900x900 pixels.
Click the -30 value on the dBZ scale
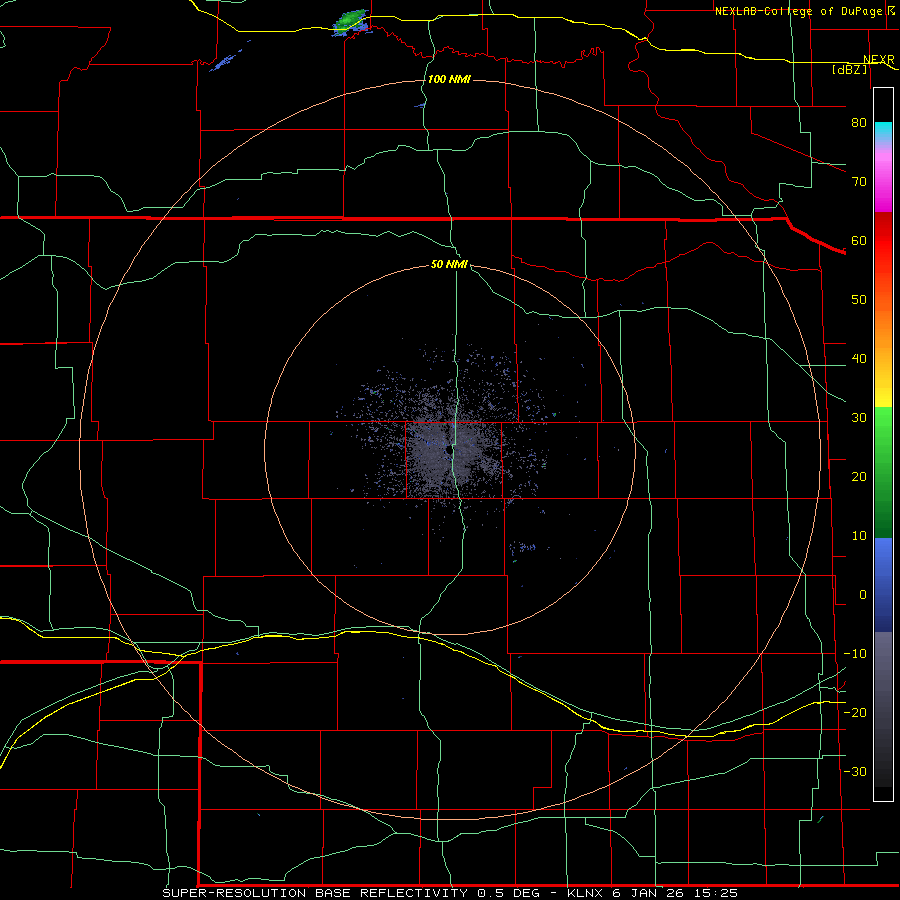(855, 771)
